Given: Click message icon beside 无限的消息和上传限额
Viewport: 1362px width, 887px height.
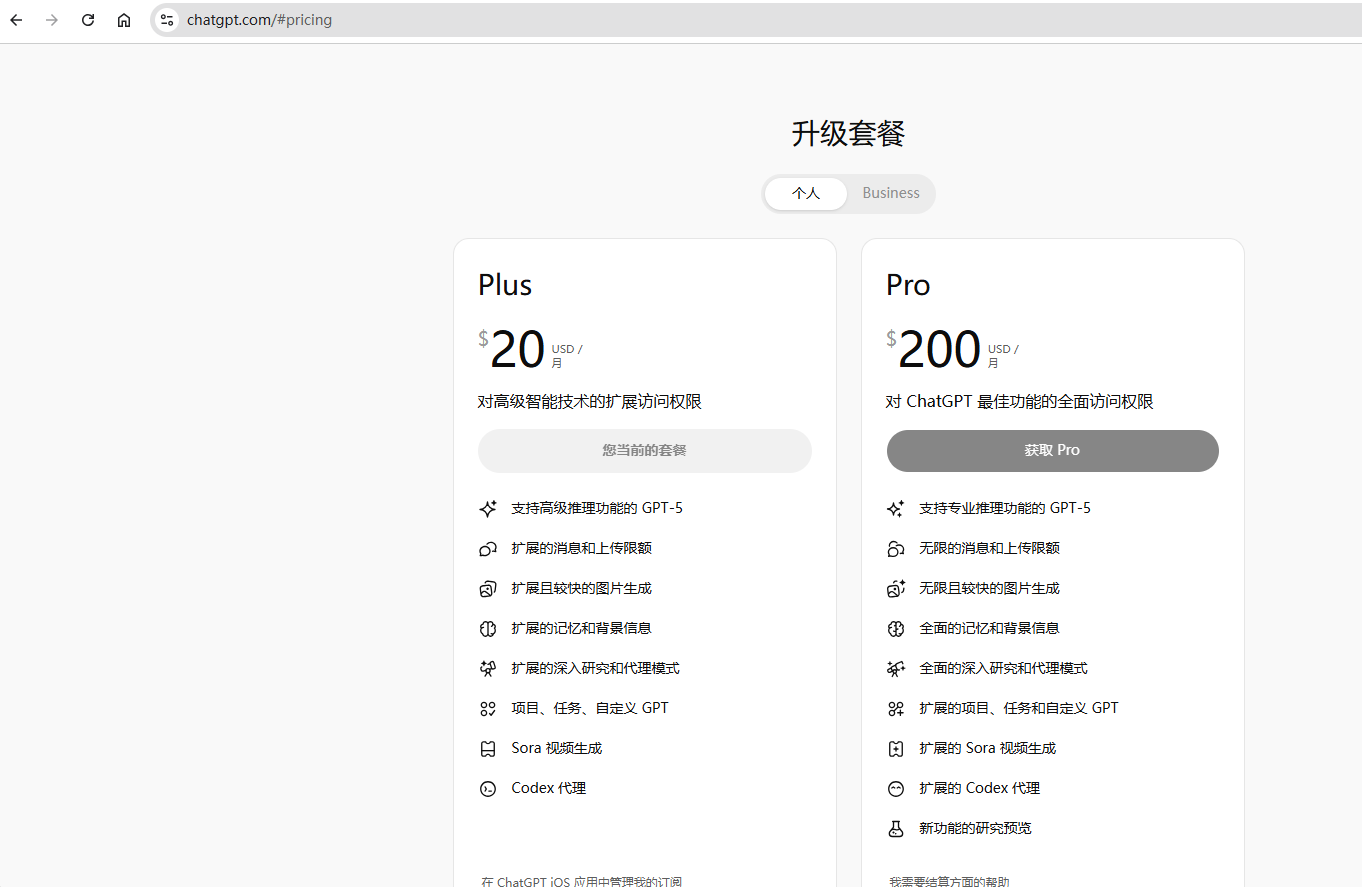Looking at the screenshot, I should tap(896, 549).
